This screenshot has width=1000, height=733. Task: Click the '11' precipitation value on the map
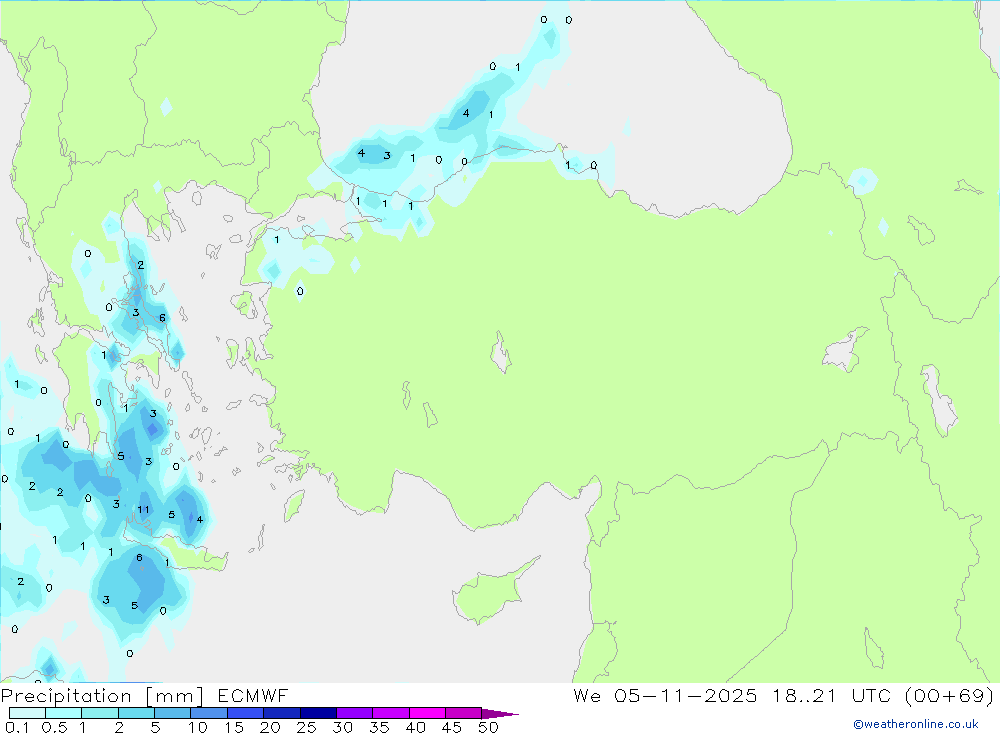coord(143,510)
